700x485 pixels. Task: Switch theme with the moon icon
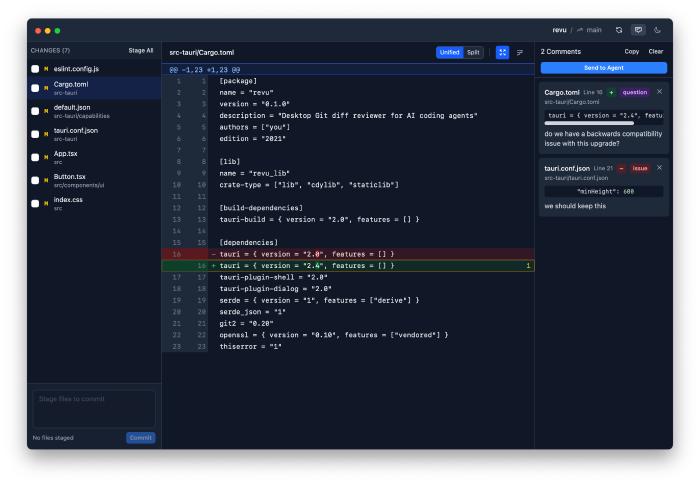click(657, 30)
